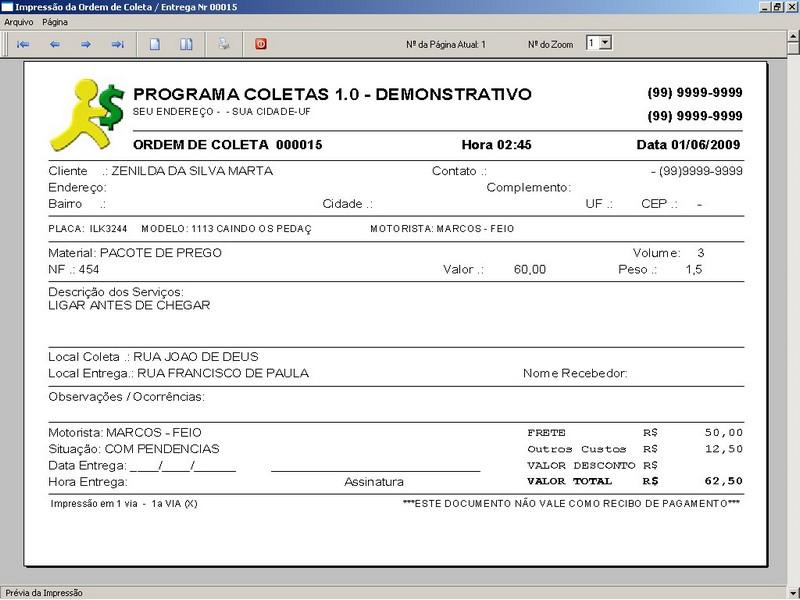Close the print preview with the red button
The width and height of the screenshot is (800, 600).
pyautogui.click(x=261, y=44)
